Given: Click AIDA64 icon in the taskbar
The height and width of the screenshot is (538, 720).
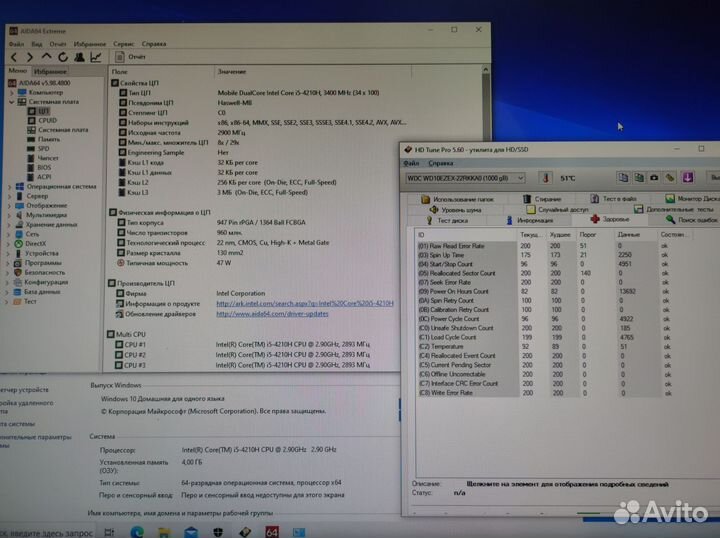Looking at the screenshot, I should 272,532.
